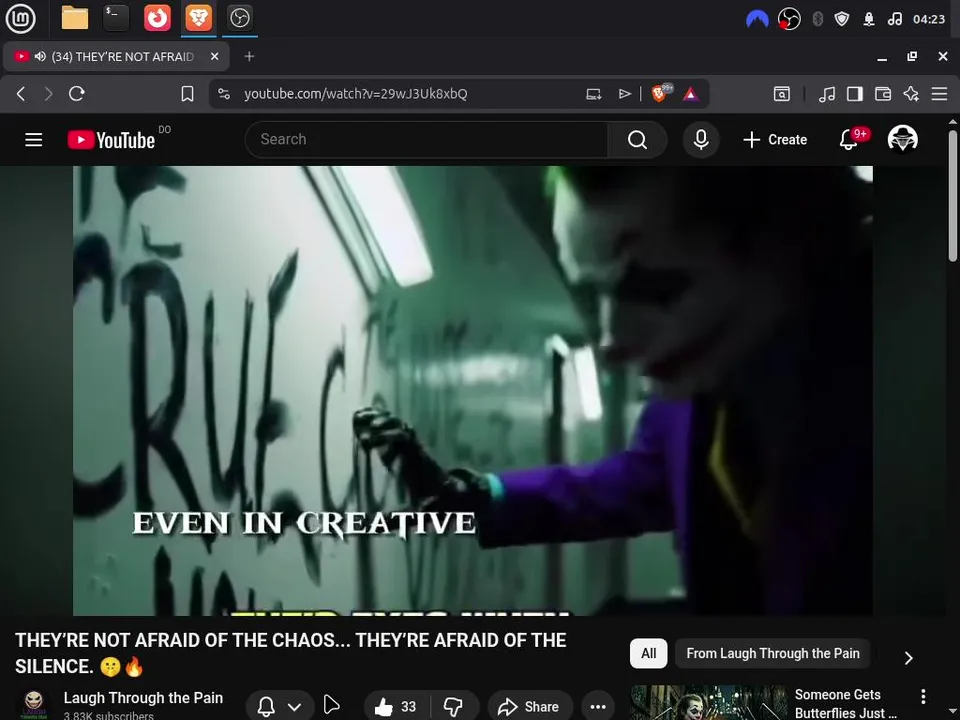Open the YouTube guide menu

34,140
